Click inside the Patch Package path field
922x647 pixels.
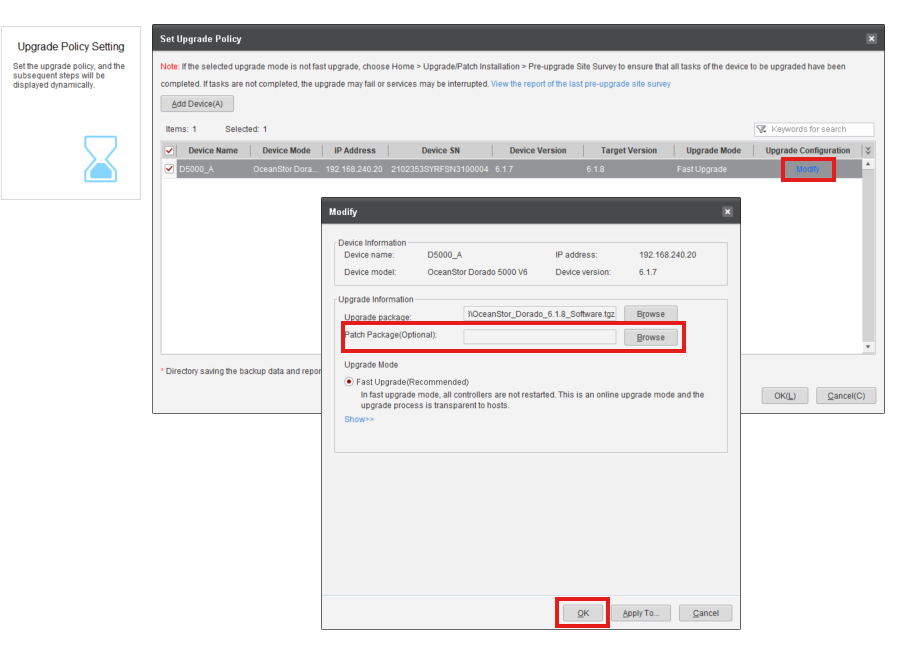pyautogui.click(x=539, y=337)
